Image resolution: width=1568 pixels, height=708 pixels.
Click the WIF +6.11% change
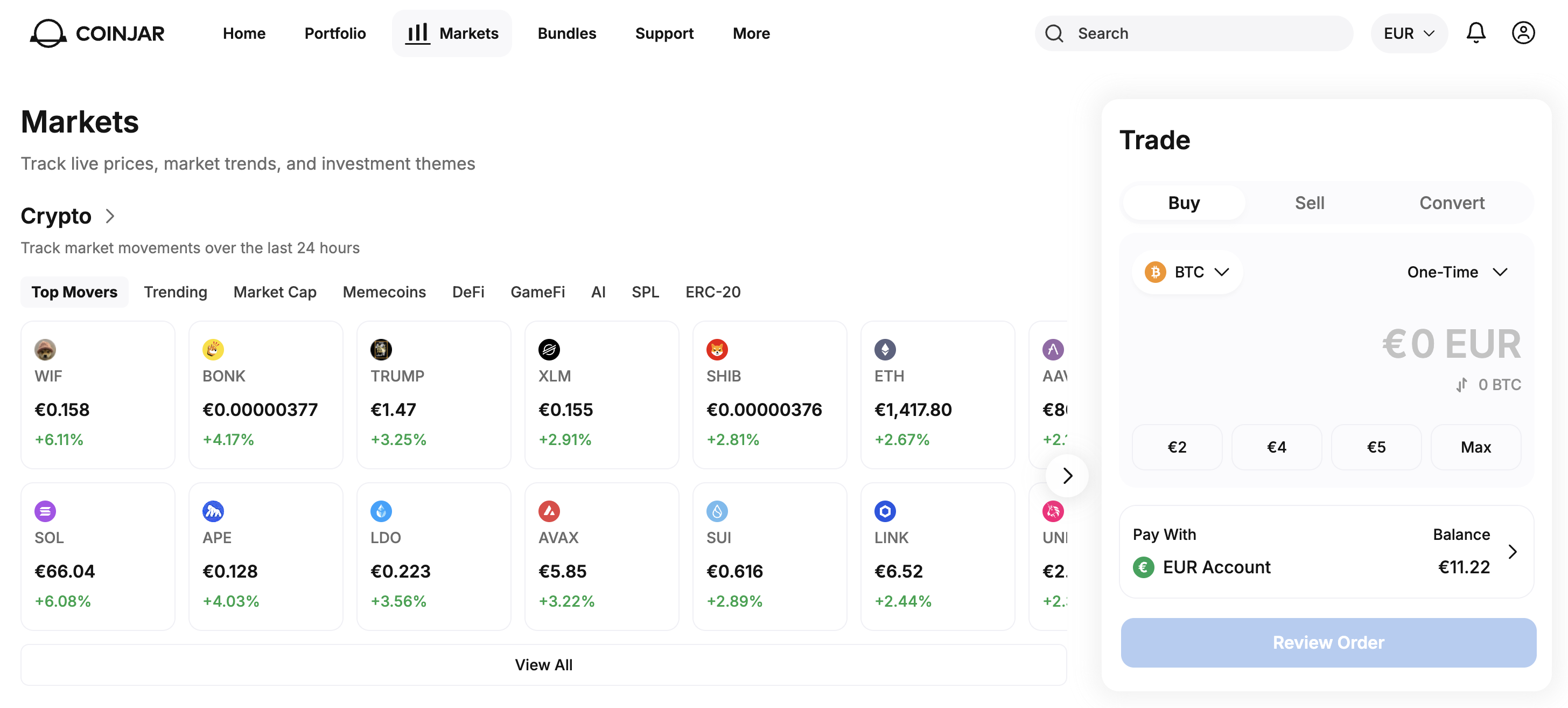tap(59, 439)
